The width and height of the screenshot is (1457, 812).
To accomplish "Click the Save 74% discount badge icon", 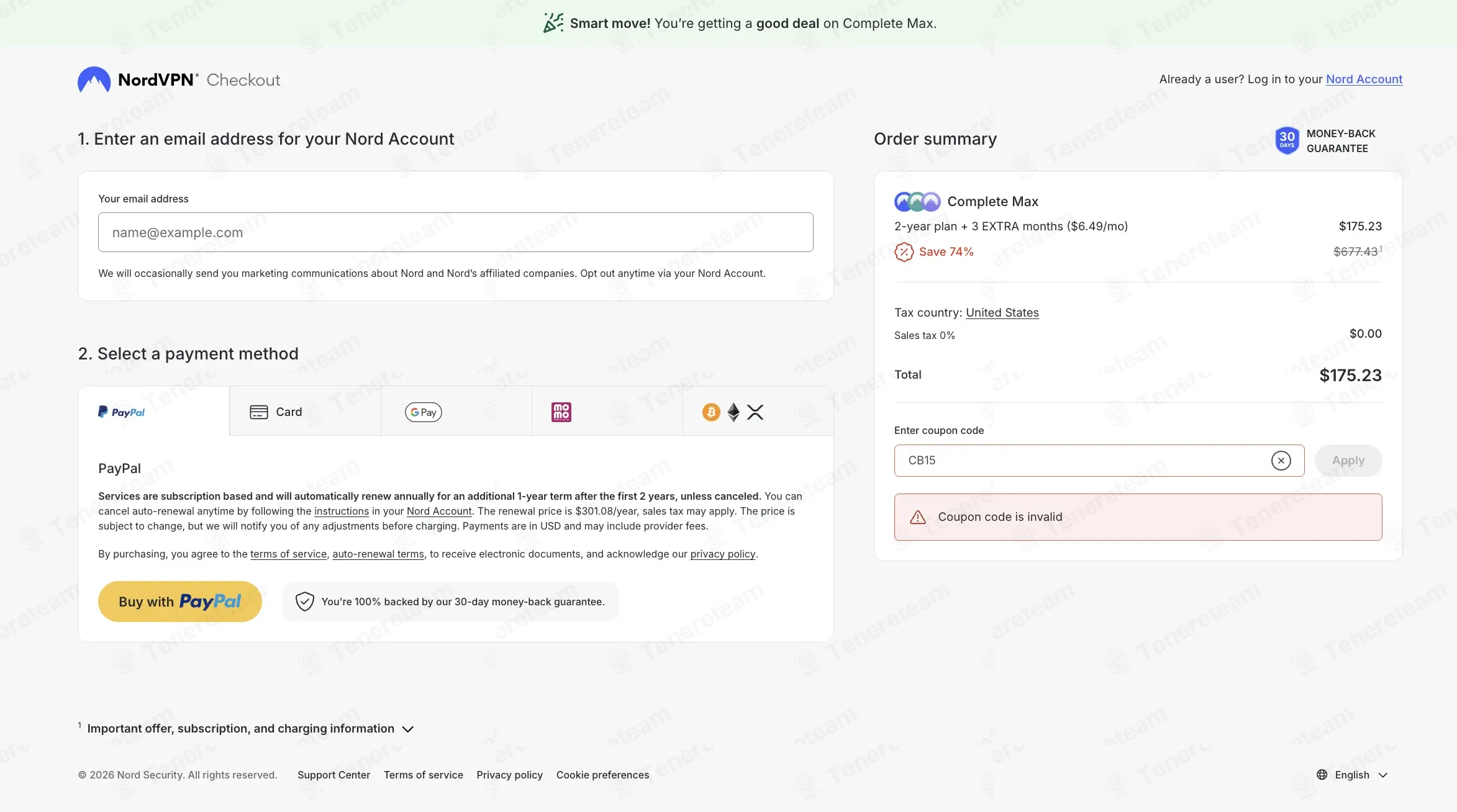I will (904, 252).
